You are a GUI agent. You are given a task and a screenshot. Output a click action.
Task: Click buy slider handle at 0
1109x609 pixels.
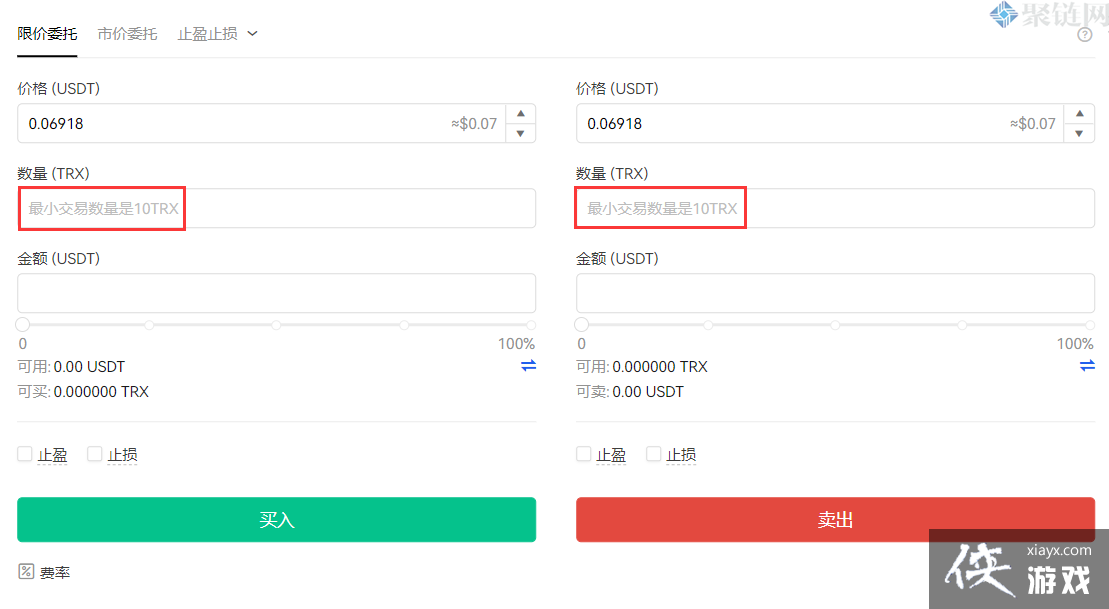click(22, 325)
